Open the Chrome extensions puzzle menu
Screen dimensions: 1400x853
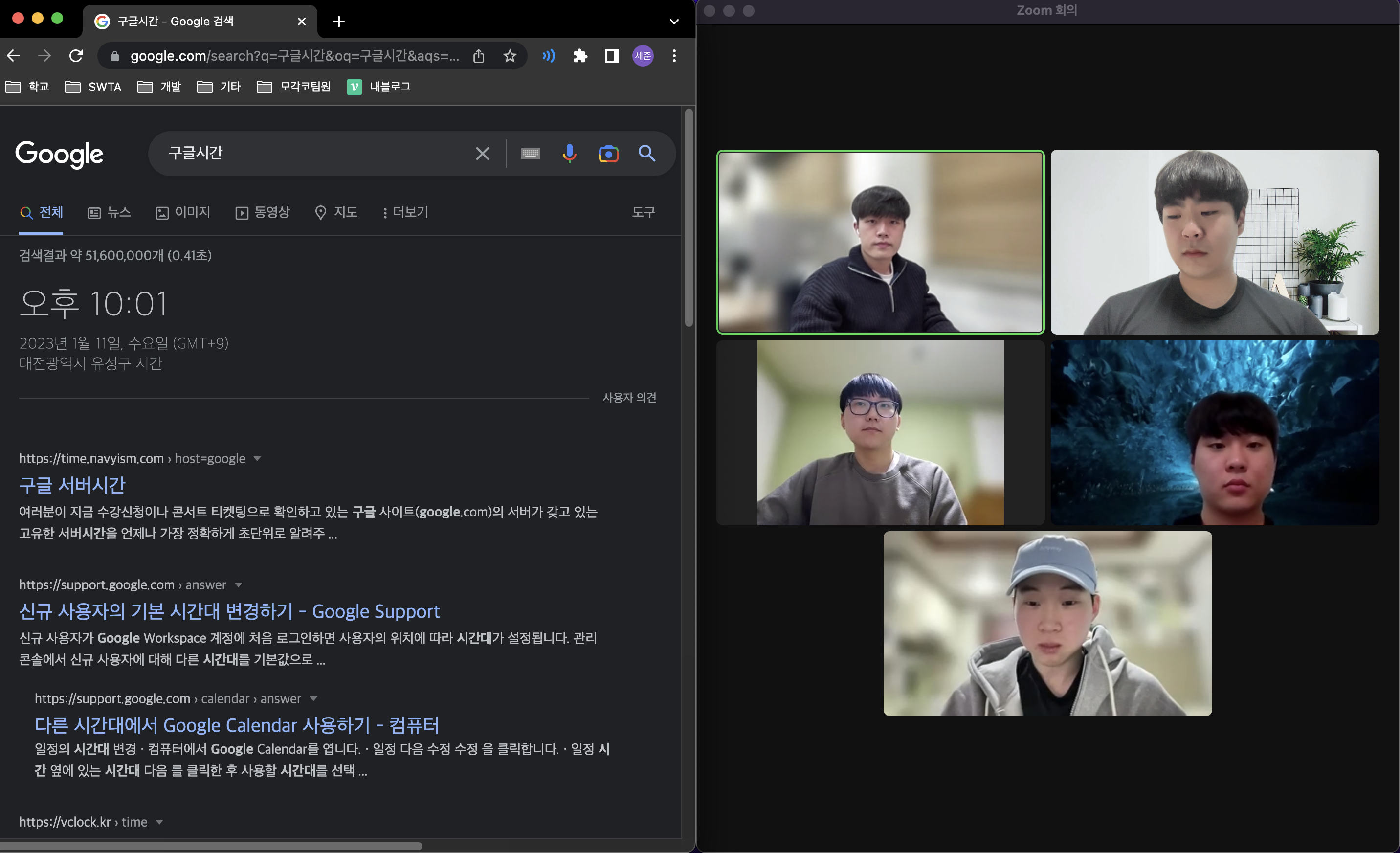(x=580, y=56)
